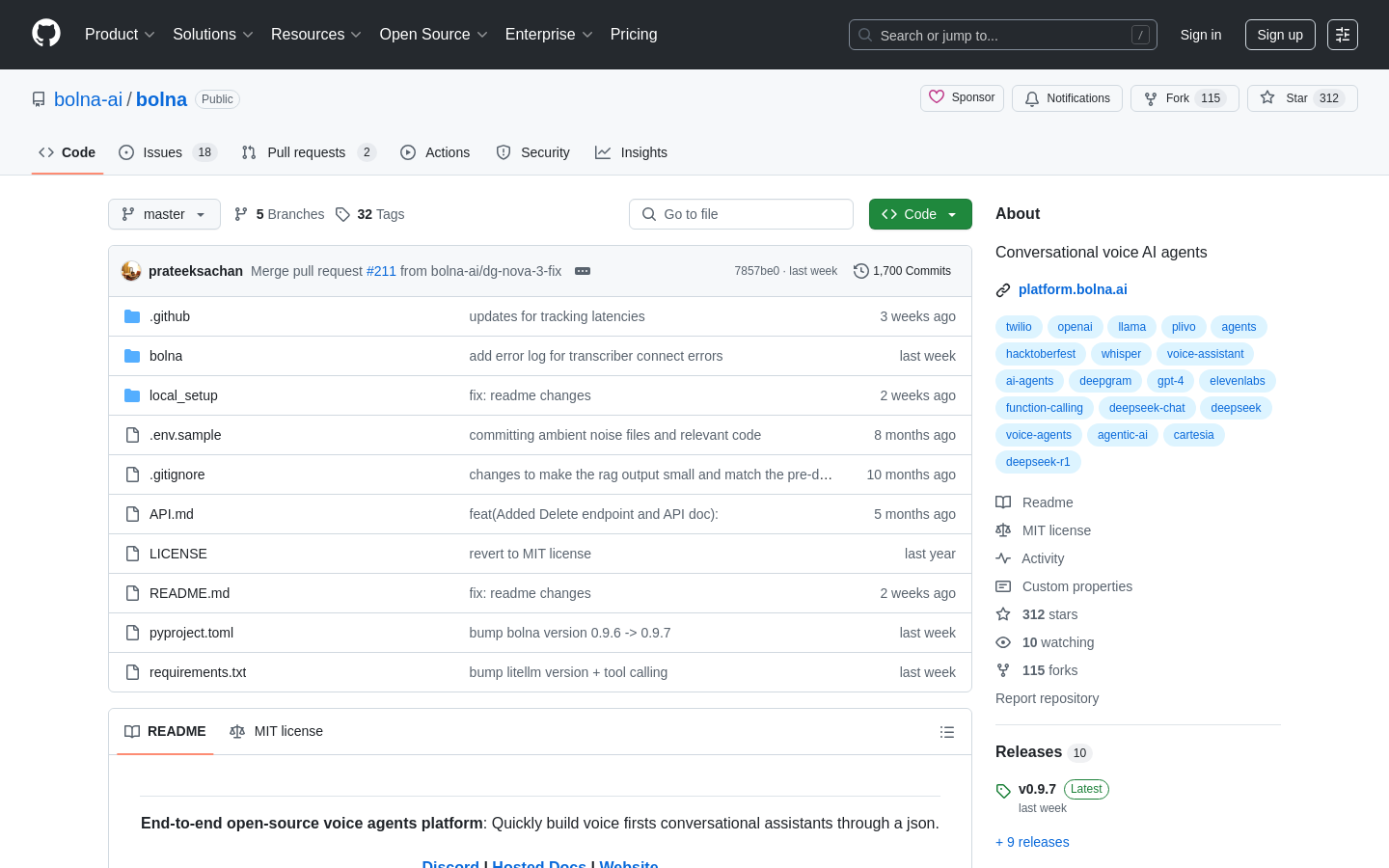Click the 7857be0 commit hash

(x=756, y=271)
